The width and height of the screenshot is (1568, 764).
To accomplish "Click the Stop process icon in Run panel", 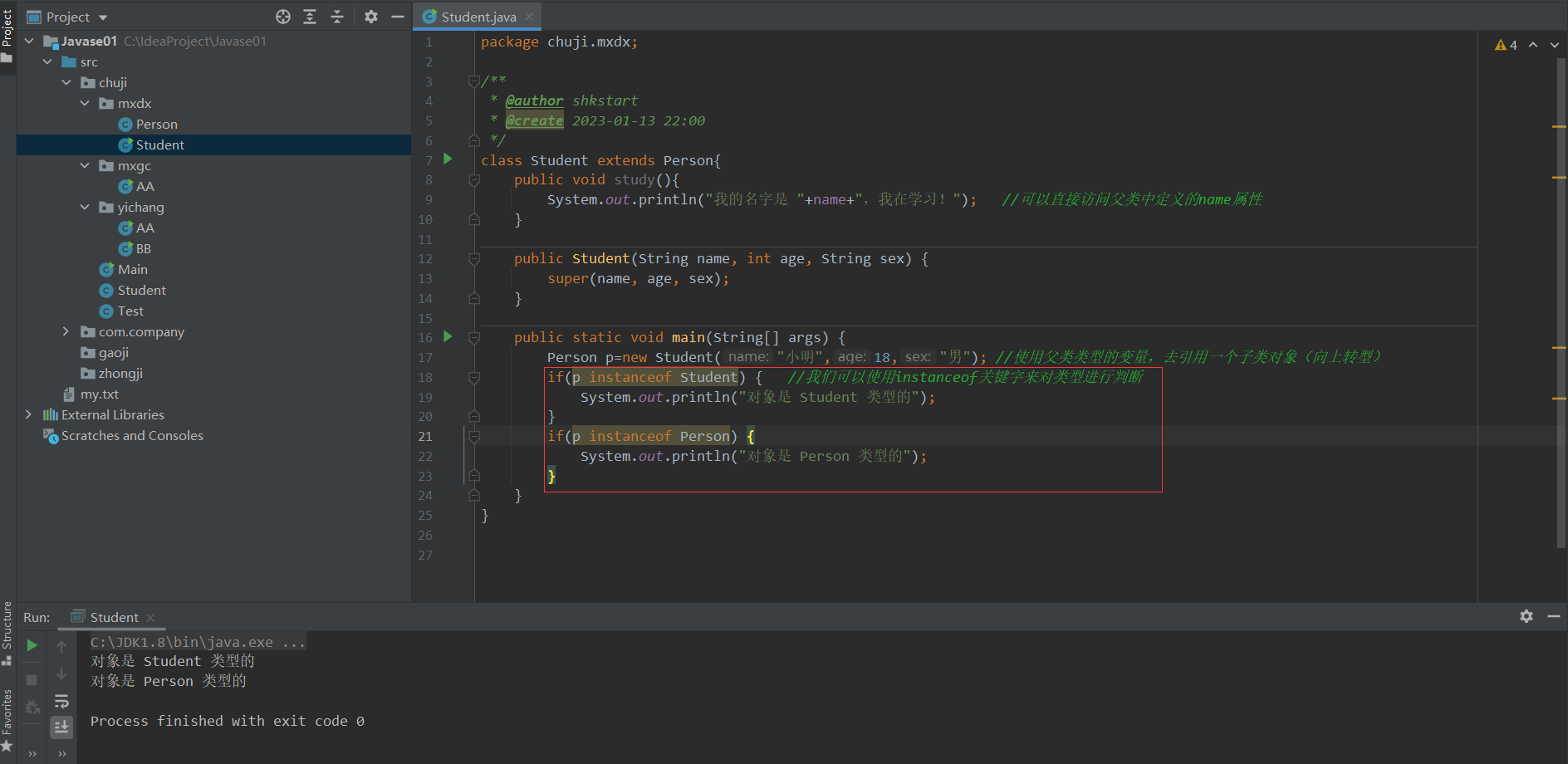I will pos(32,680).
